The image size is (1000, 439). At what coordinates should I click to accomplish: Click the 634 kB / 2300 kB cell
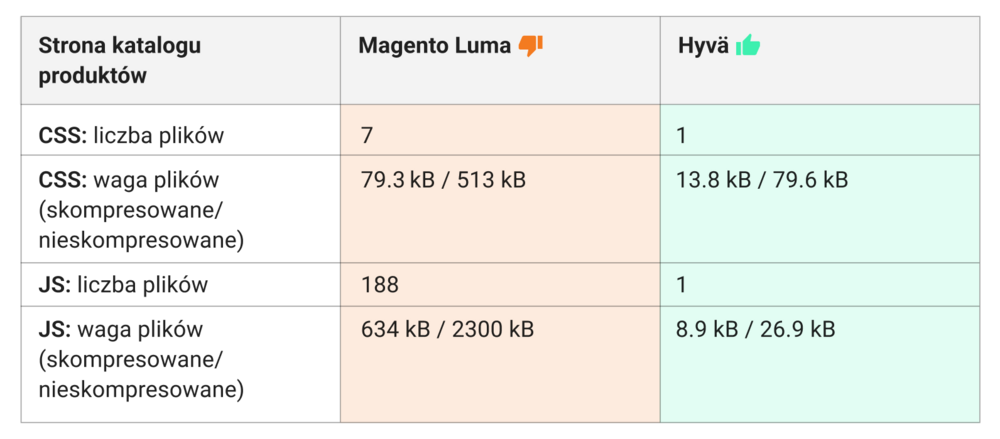[x=448, y=329]
